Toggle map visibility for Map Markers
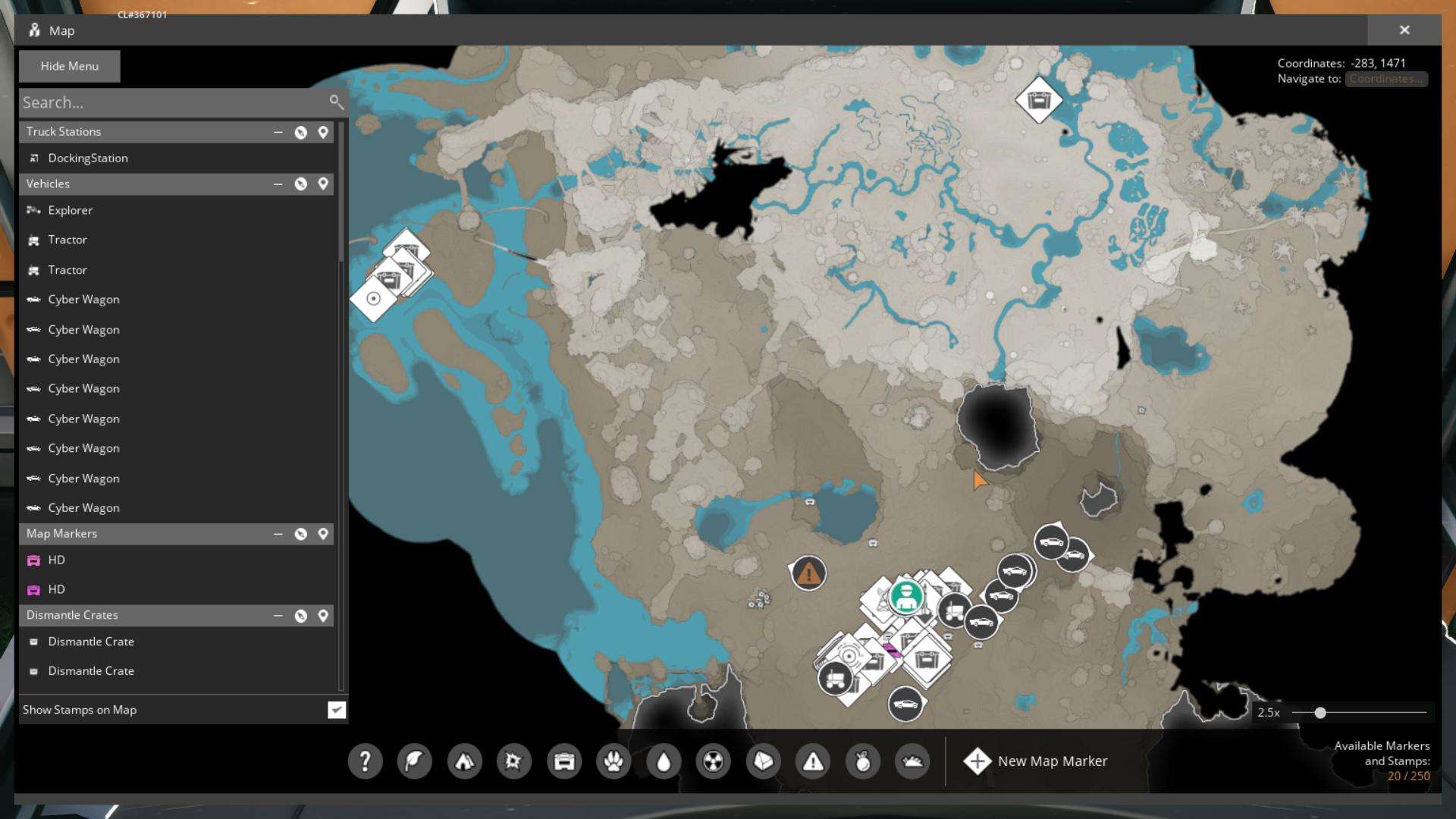This screenshot has width=1456, height=819. coord(323,534)
